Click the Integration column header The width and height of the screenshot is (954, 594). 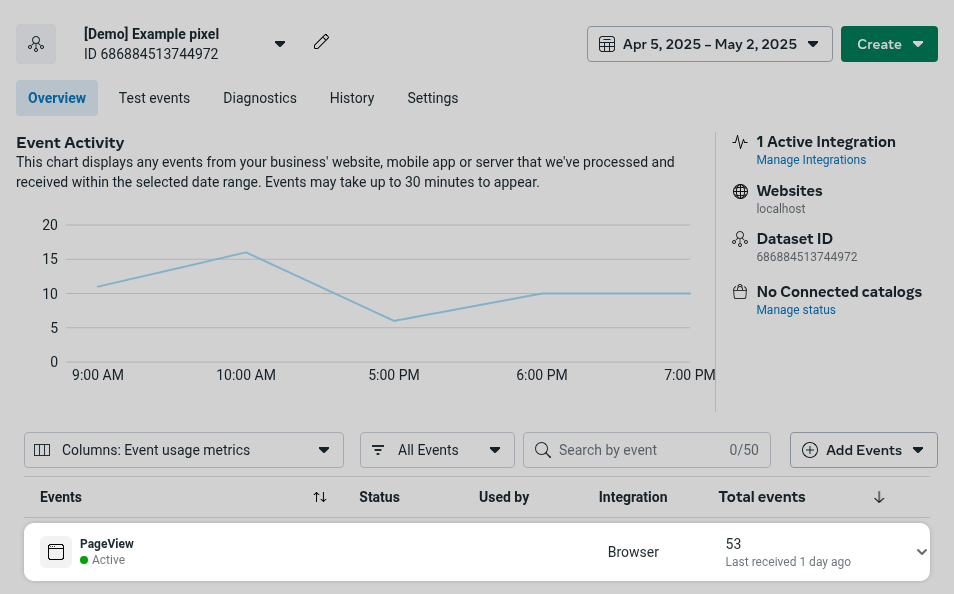tap(633, 497)
